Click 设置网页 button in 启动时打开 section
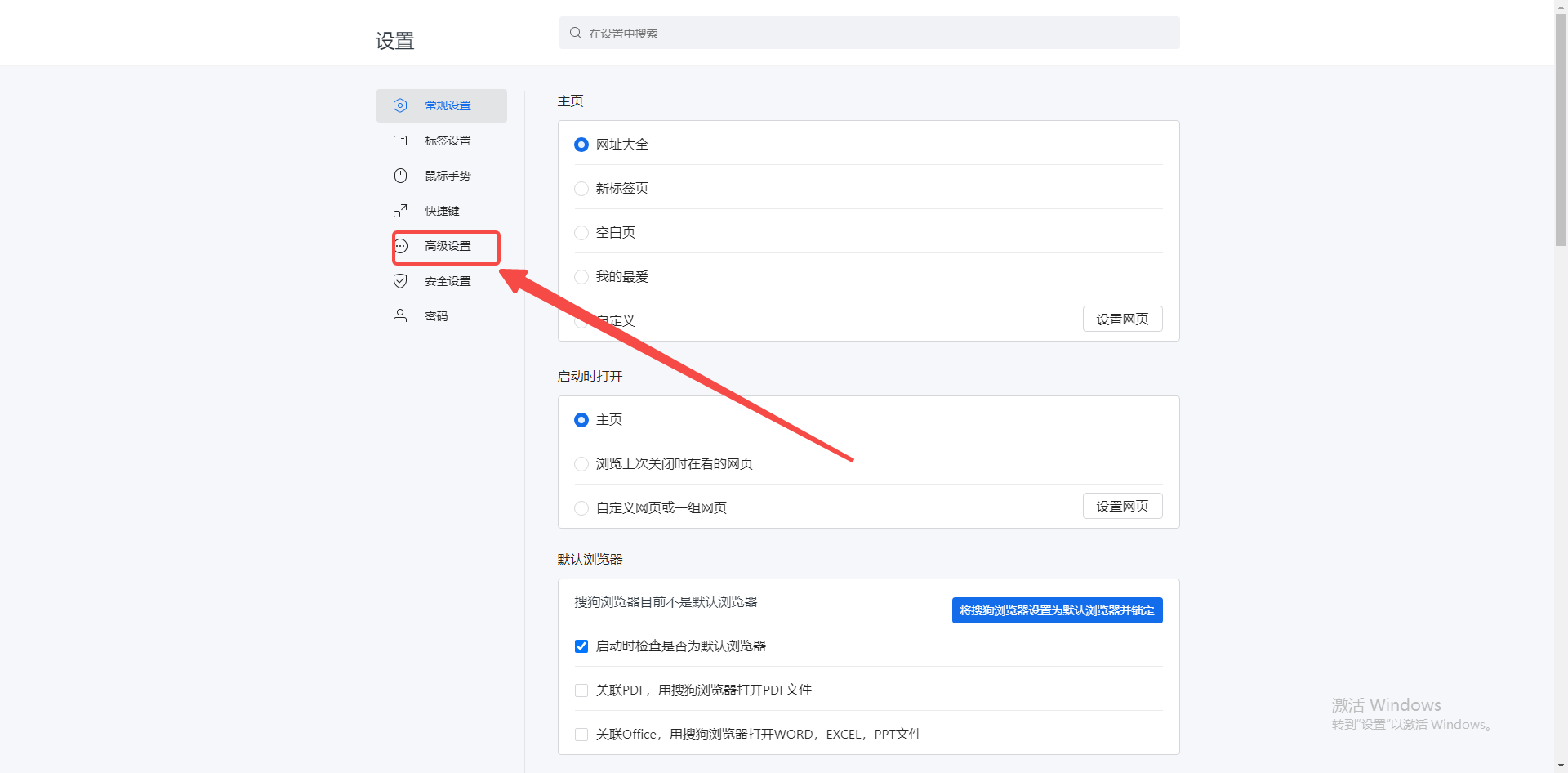 coord(1122,506)
